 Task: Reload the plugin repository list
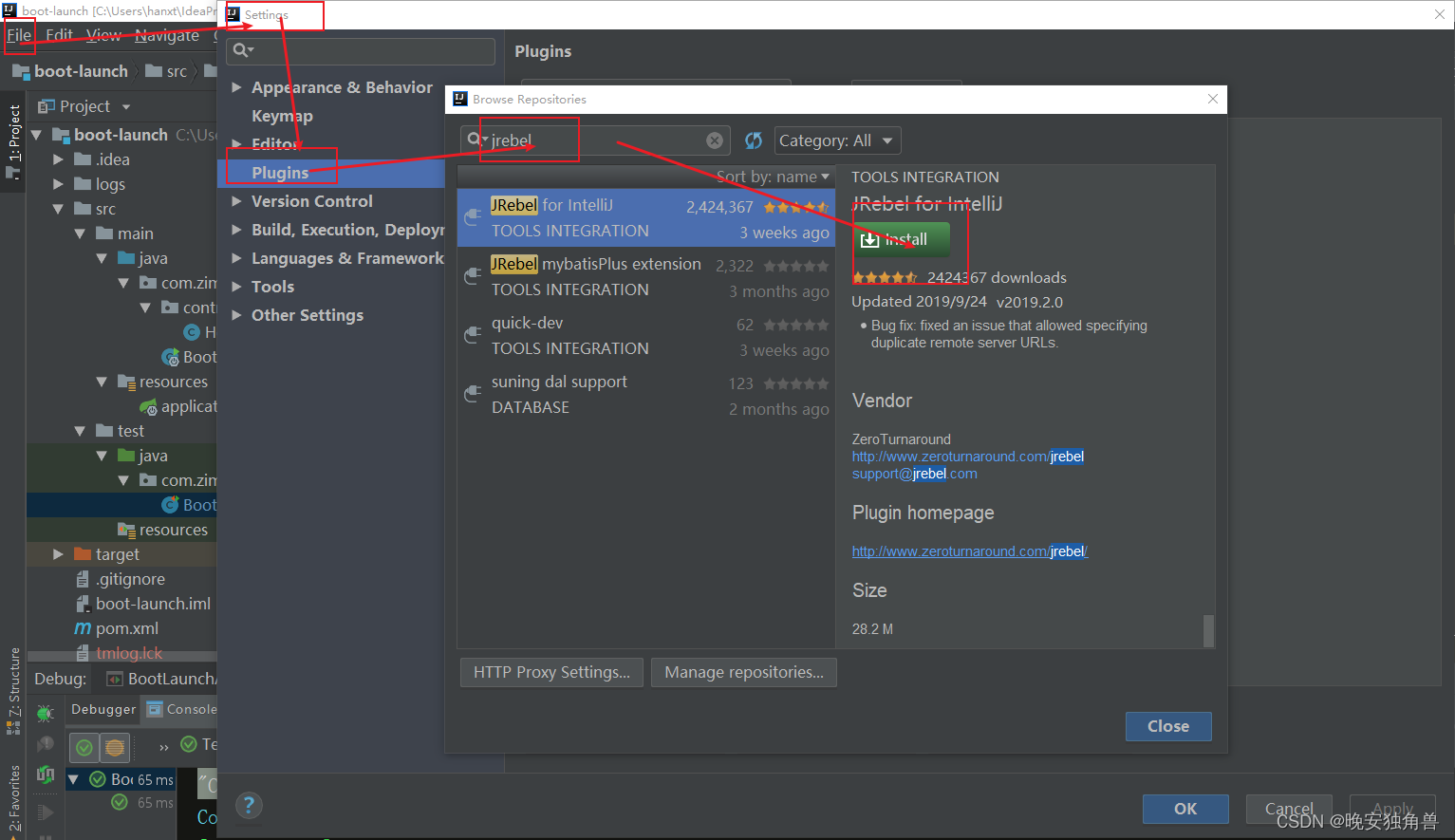pyautogui.click(x=754, y=140)
